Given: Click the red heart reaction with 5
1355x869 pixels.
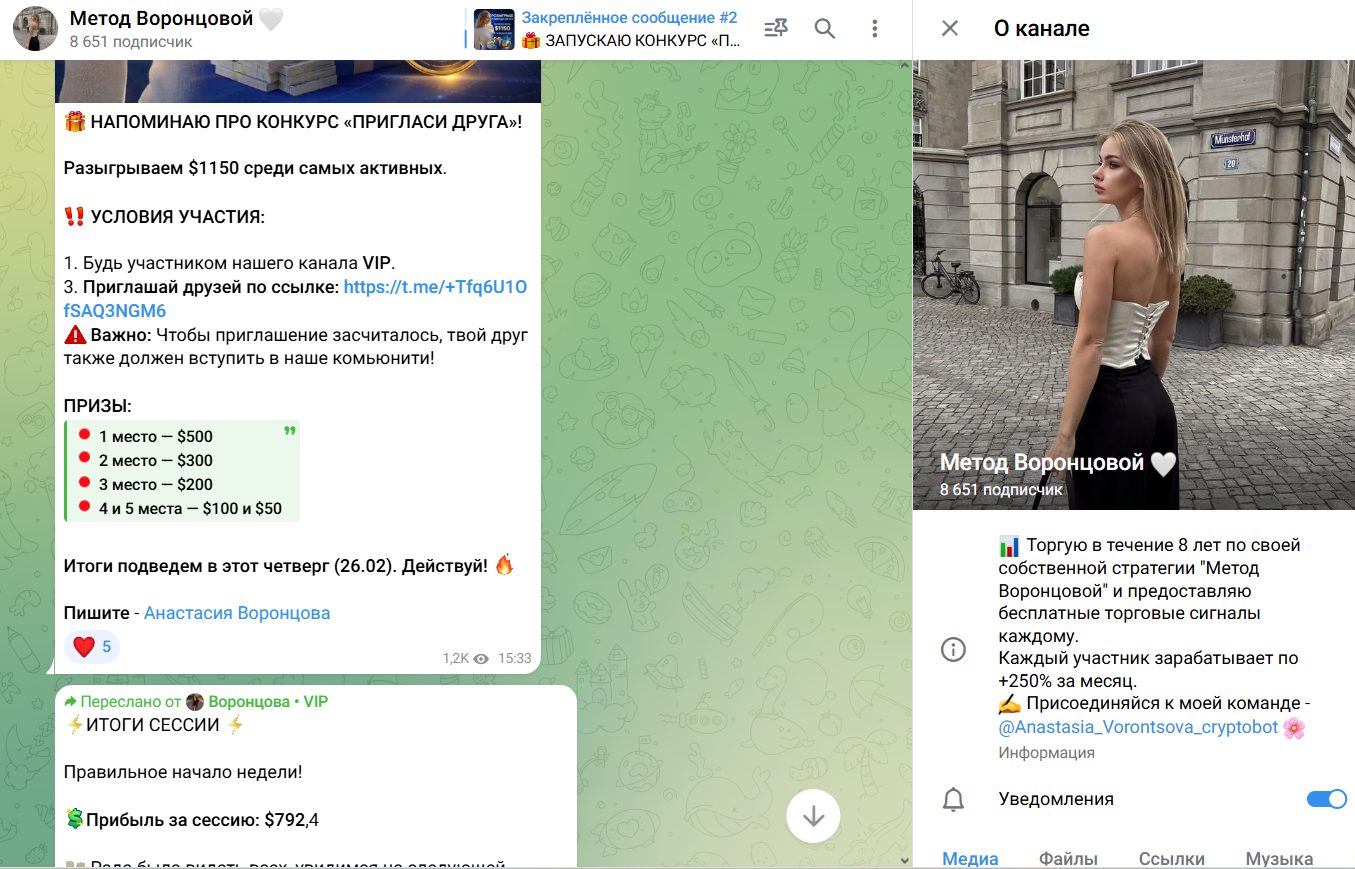Looking at the screenshot, I should 92,647.
